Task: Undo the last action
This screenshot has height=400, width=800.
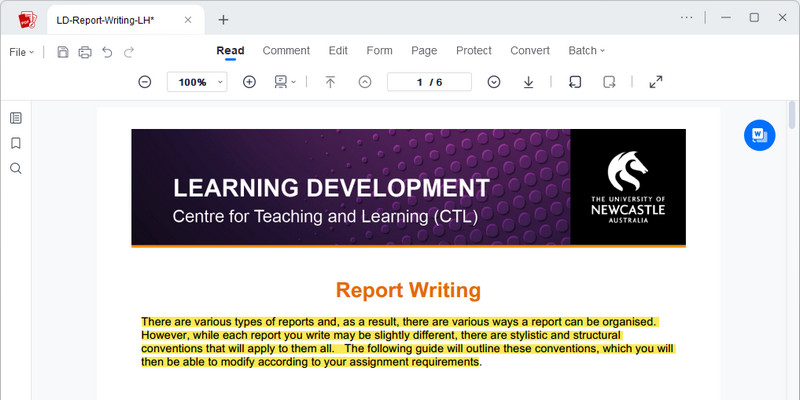Action: [107, 52]
